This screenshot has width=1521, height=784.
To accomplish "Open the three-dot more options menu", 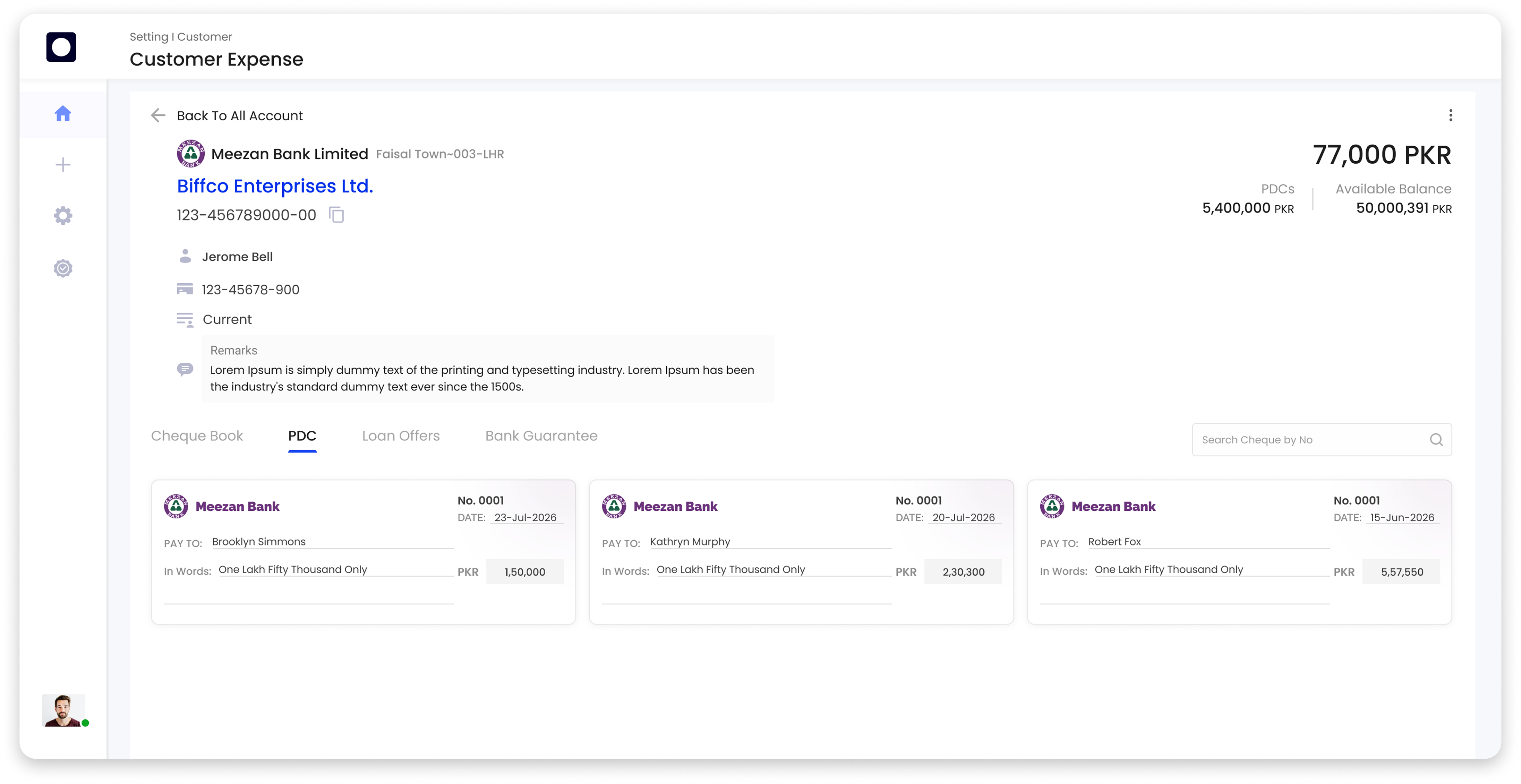I will tap(1450, 115).
